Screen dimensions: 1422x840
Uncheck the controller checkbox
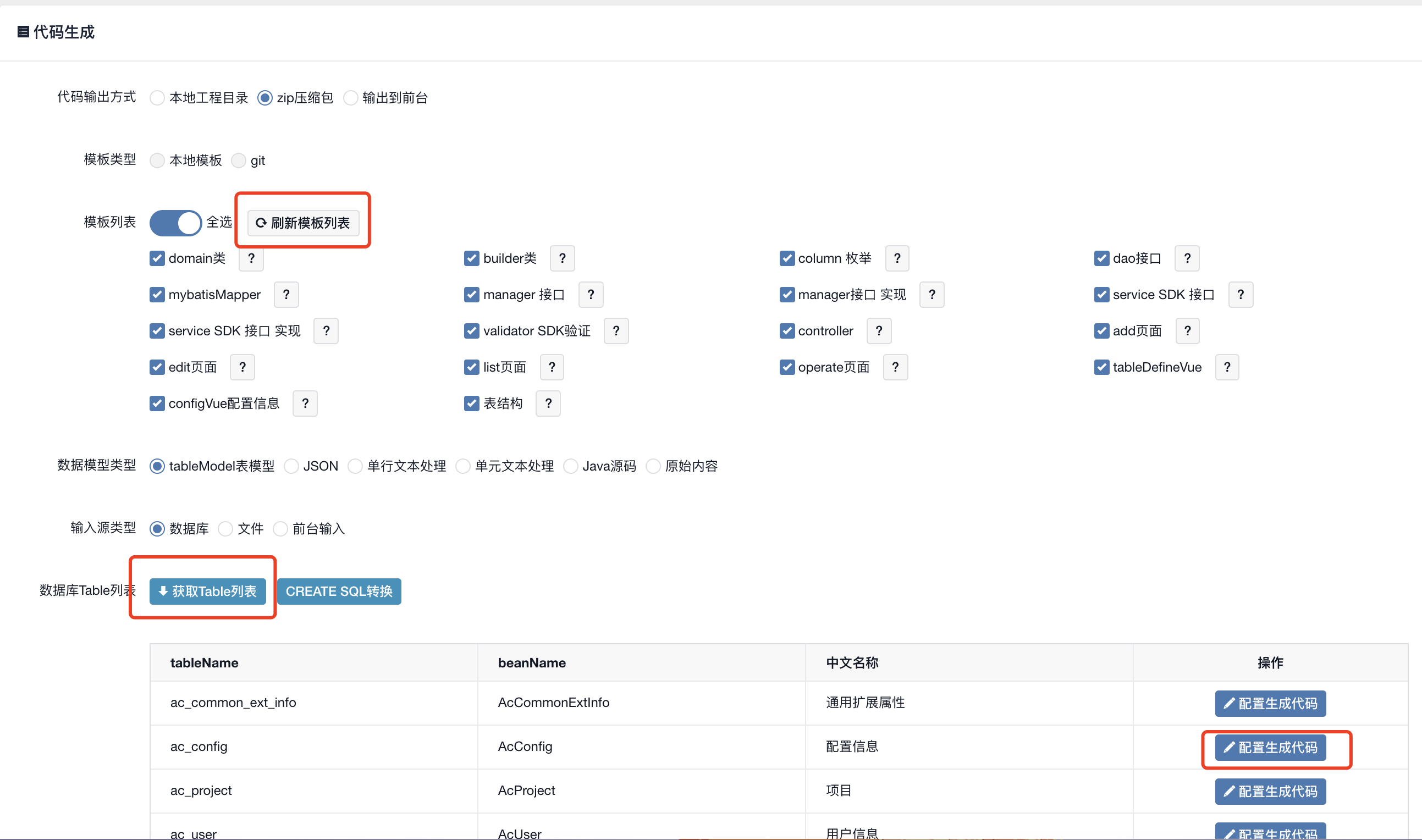(x=787, y=330)
